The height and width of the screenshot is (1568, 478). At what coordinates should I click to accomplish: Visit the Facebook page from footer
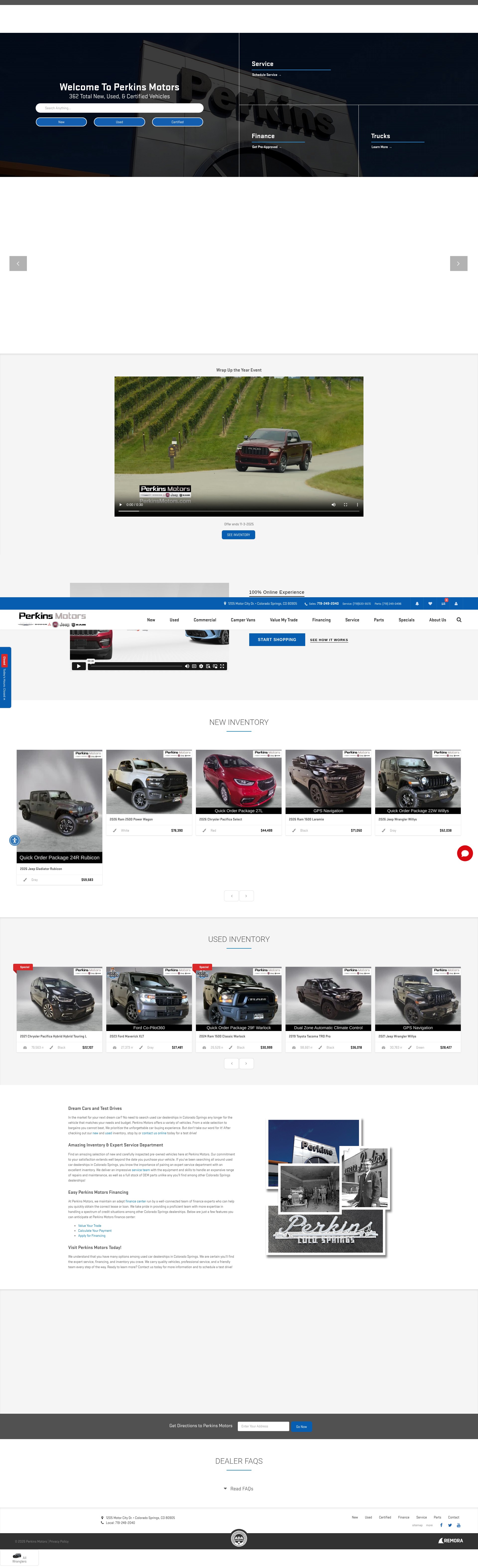(x=441, y=1525)
